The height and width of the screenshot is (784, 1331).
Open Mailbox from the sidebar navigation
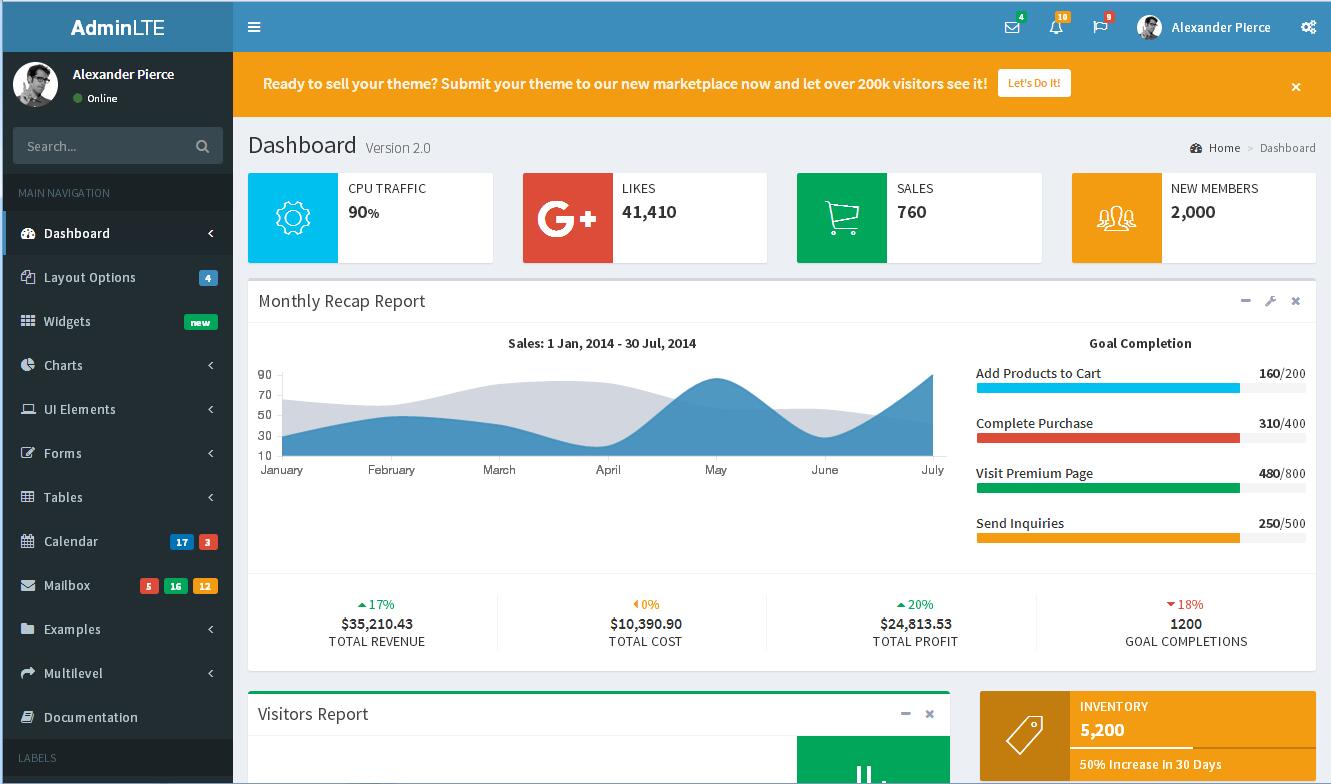click(67, 585)
